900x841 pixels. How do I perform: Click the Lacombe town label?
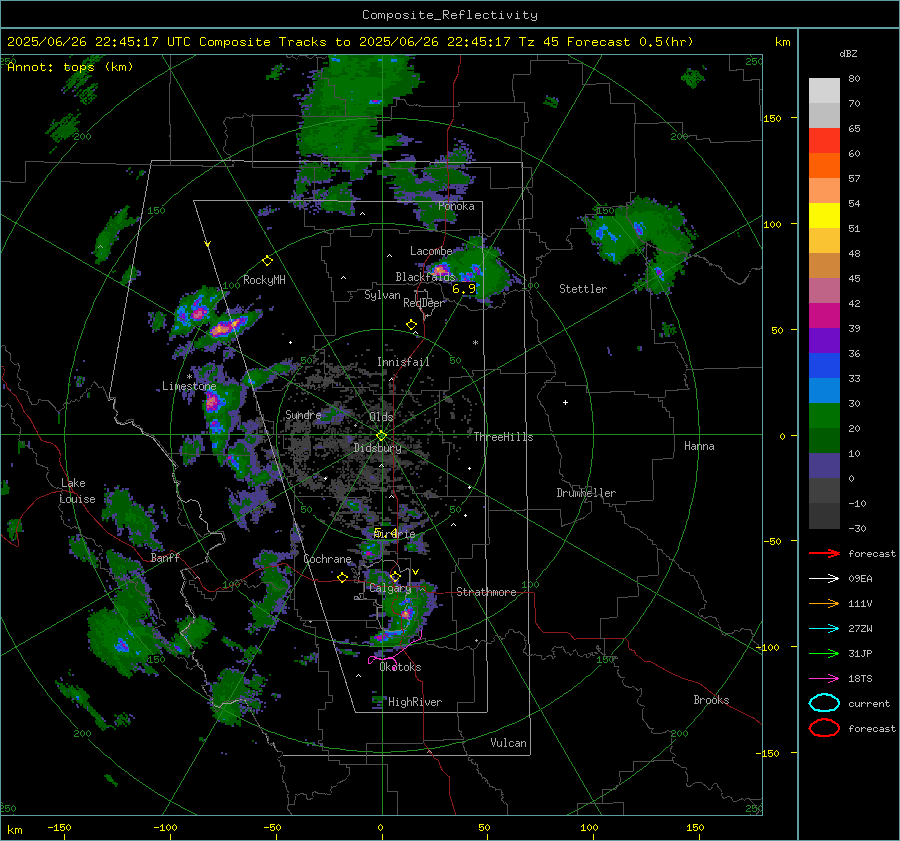click(431, 251)
